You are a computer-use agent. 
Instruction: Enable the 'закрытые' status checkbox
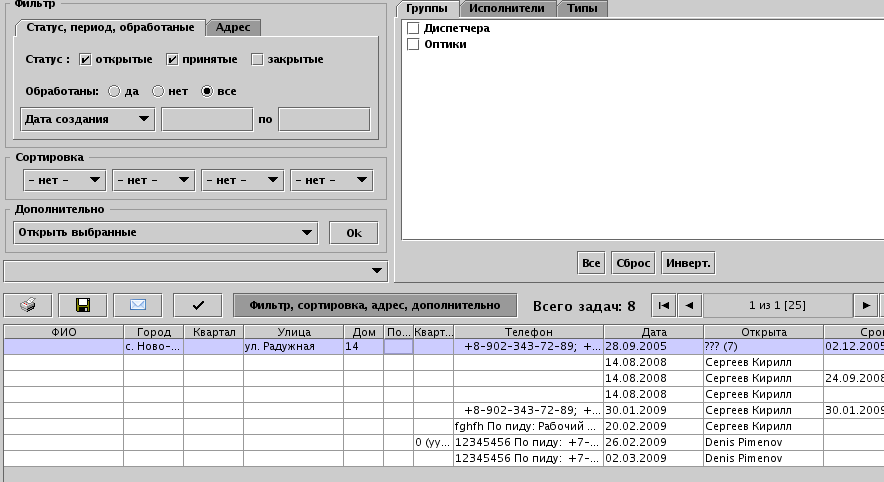257,59
